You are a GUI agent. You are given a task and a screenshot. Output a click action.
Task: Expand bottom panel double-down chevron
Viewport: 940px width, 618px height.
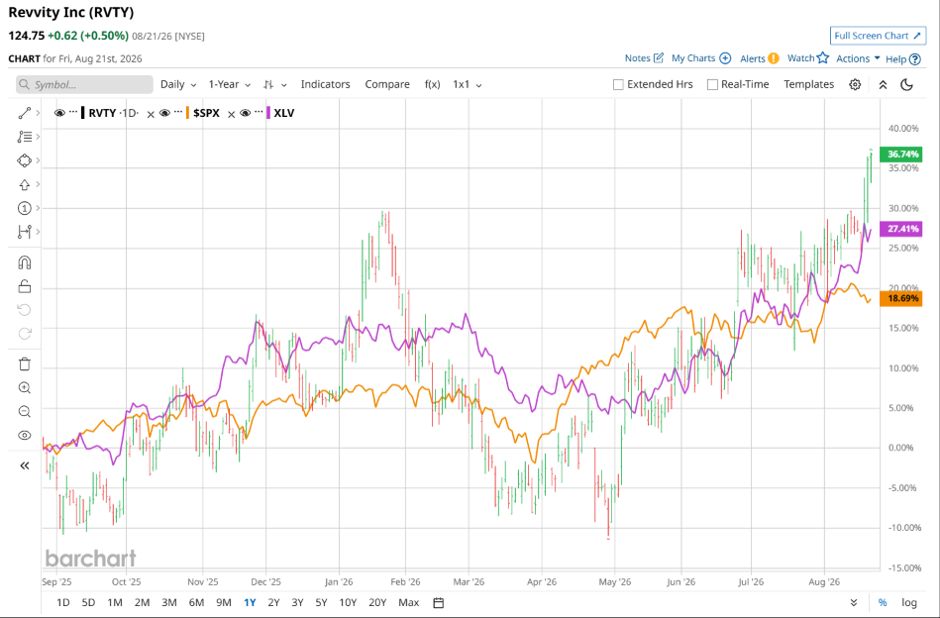click(x=854, y=602)
